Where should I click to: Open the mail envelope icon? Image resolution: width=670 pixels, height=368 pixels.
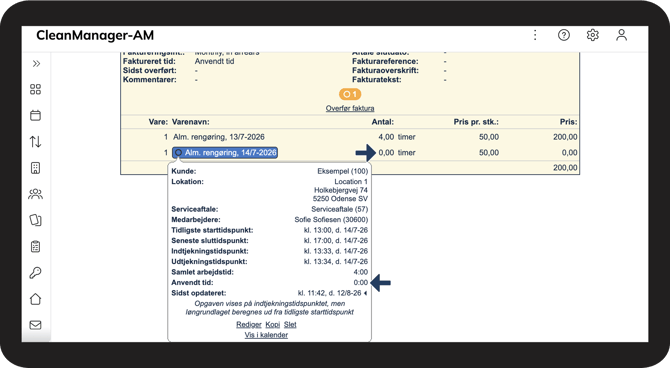35,325
